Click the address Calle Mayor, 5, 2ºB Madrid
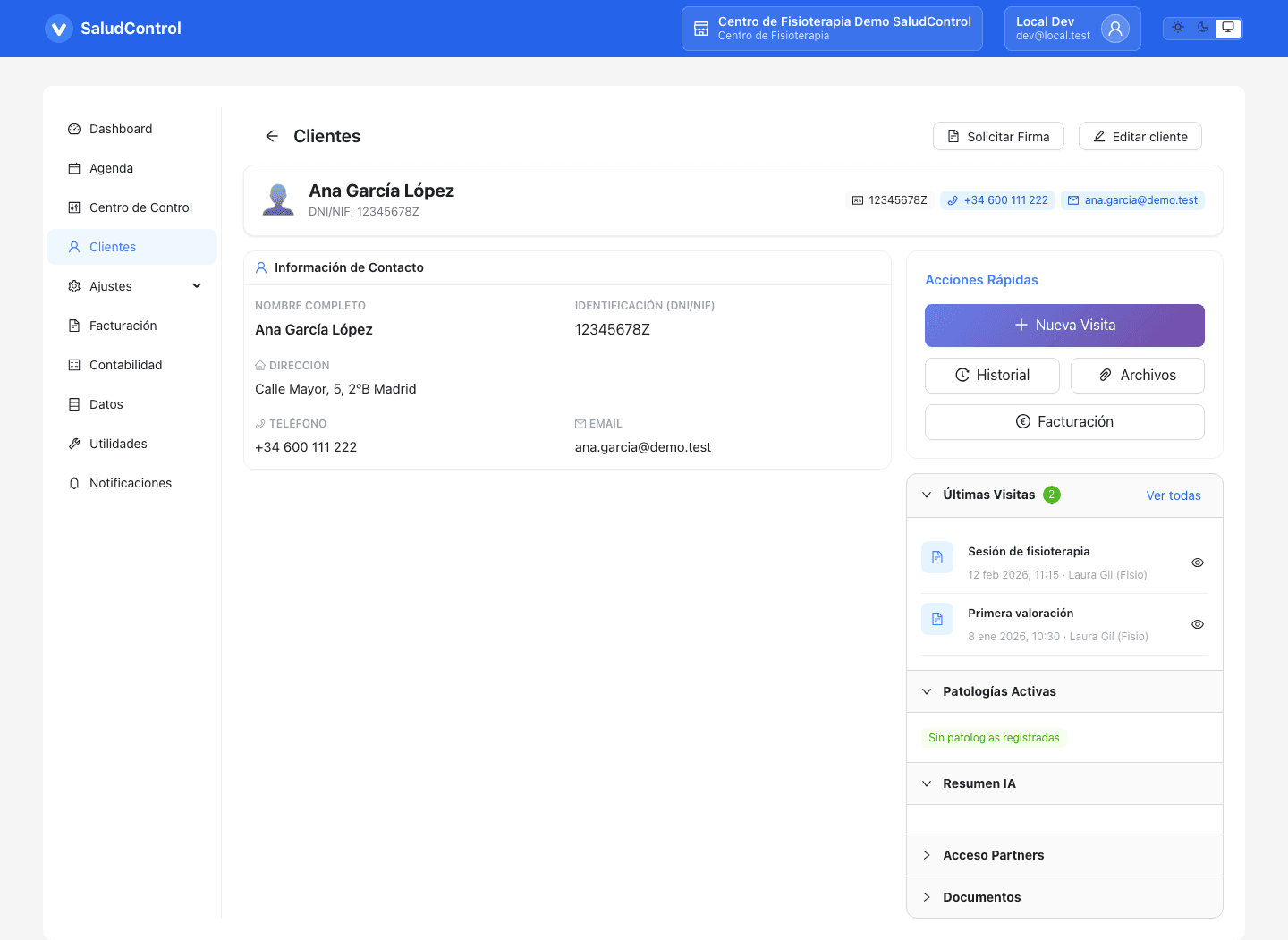The image size is (1288, 940). (x=335, y=389)
